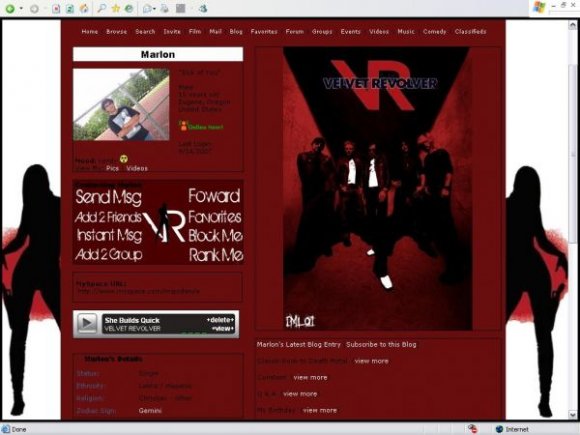The image size is (580, 435).
Task: Click Subscribe to this Blog link
Action: point(381,344)
